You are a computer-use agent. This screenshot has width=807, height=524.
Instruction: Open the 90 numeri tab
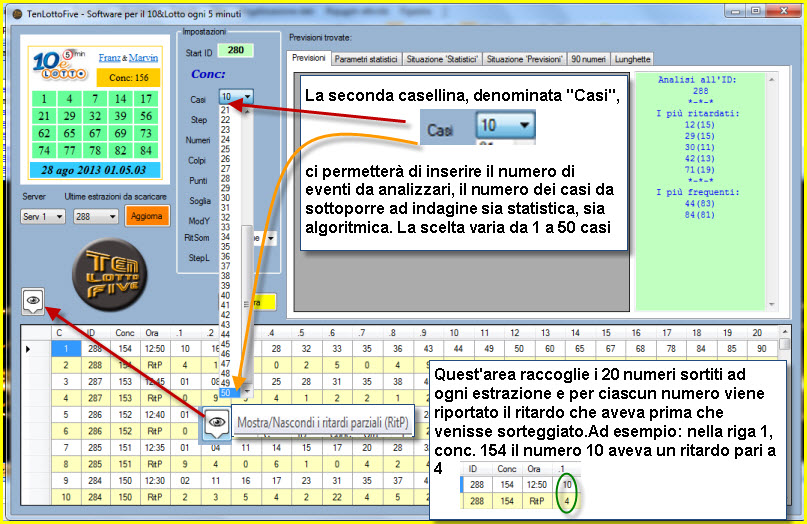pyautogui.click(x=588, y=59)
